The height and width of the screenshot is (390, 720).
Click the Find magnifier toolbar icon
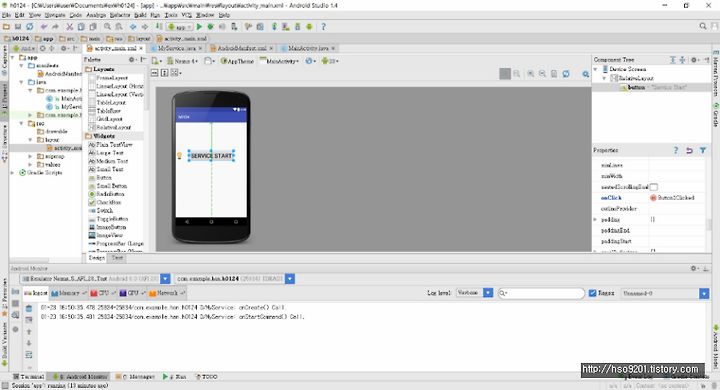107,27
